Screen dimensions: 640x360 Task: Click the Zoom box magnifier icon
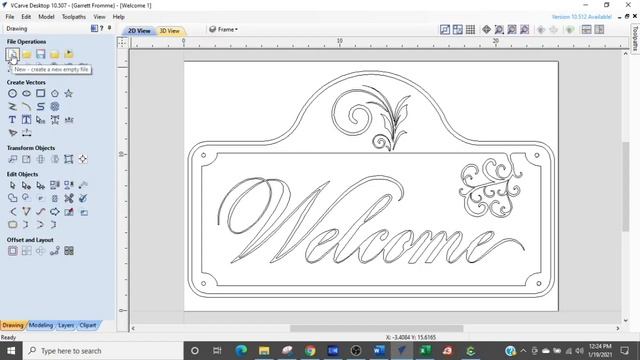(499, 29)
